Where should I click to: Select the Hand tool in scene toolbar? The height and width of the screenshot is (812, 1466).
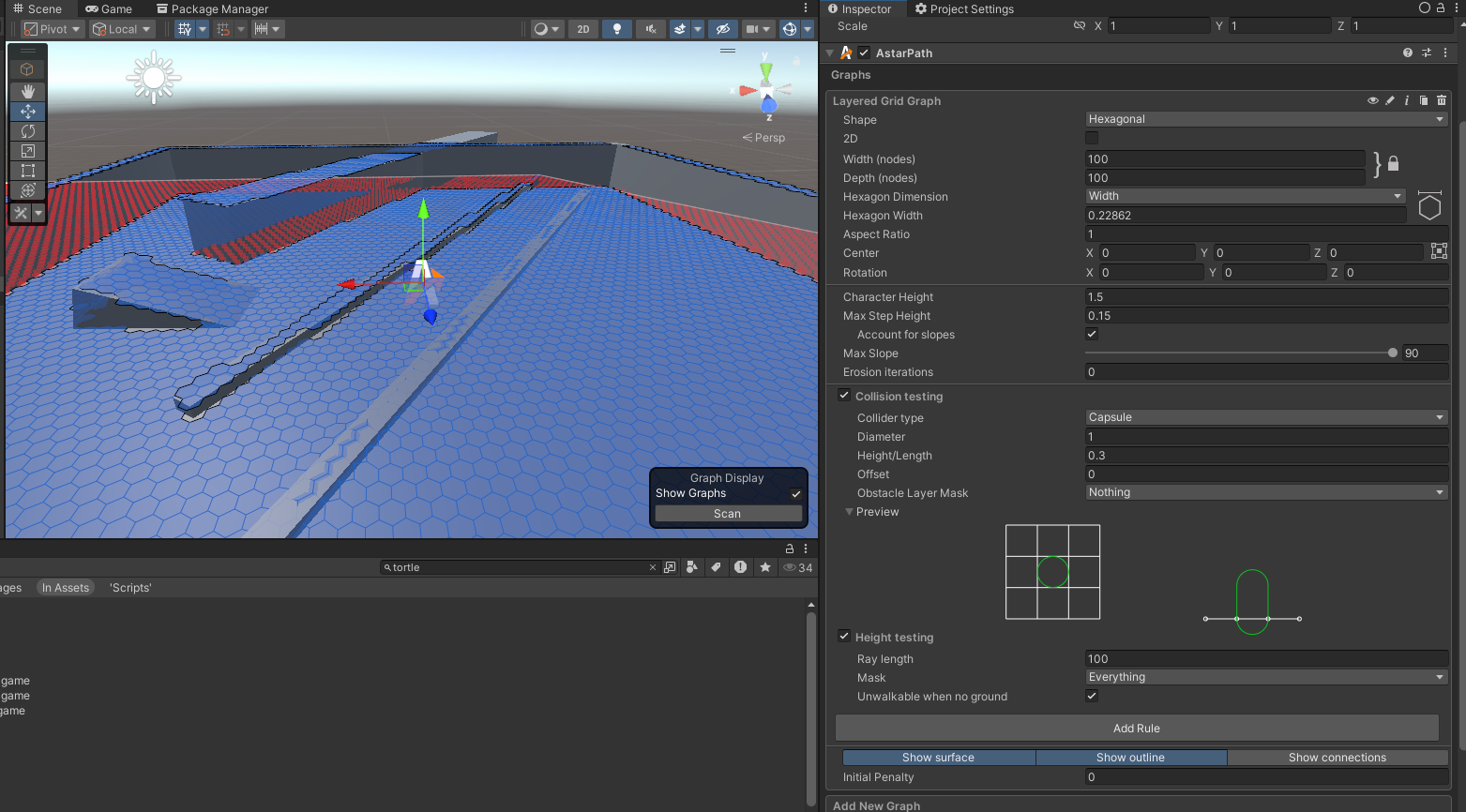coord(27,91)
